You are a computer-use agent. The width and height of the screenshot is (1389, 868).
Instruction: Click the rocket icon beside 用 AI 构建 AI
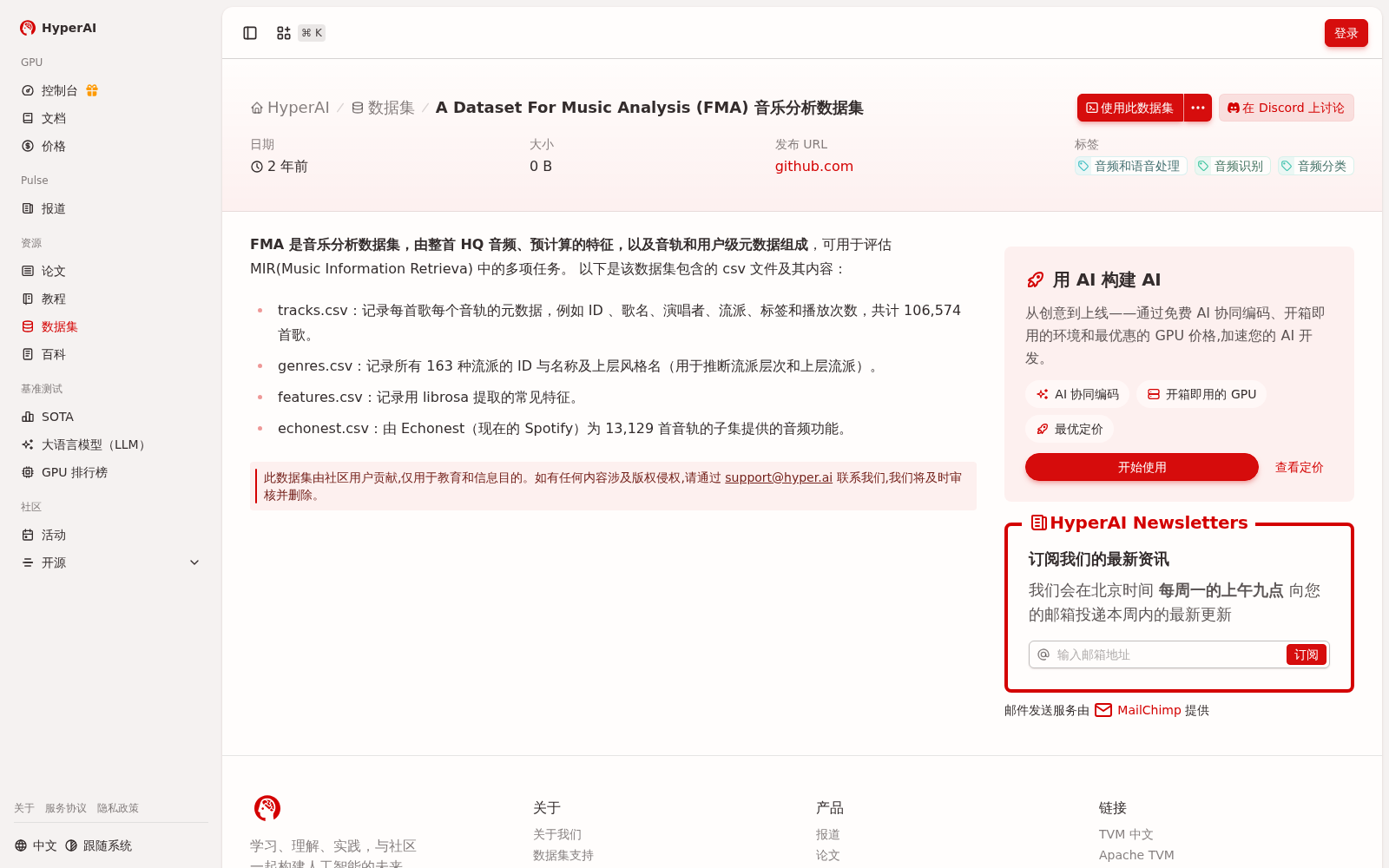click(1035, 279)
